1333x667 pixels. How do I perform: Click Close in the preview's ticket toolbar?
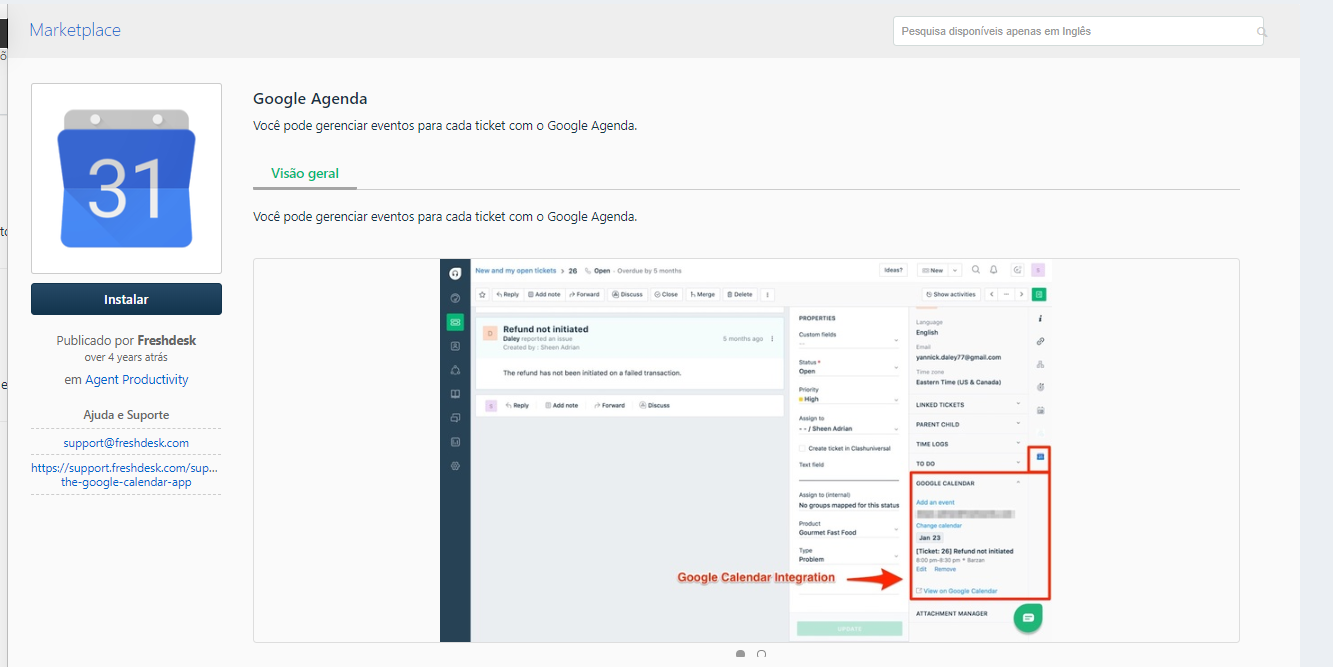tap(666, 295)
